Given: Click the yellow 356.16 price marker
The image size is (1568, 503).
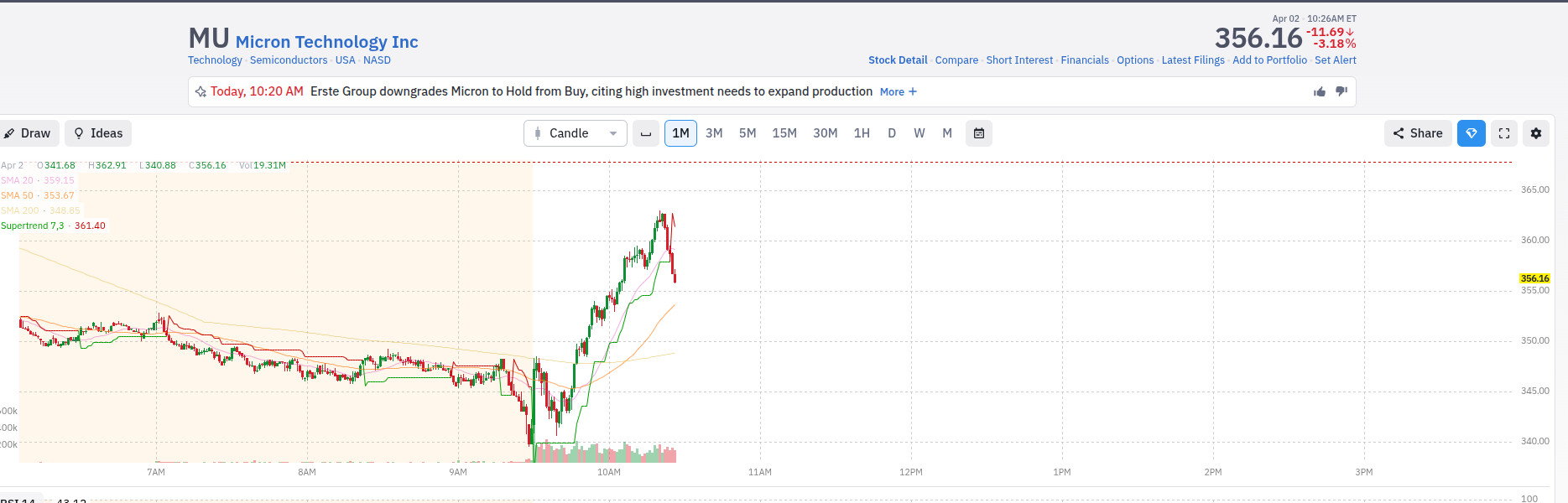Looking at the screenshot, I should tap(1534, 278).
